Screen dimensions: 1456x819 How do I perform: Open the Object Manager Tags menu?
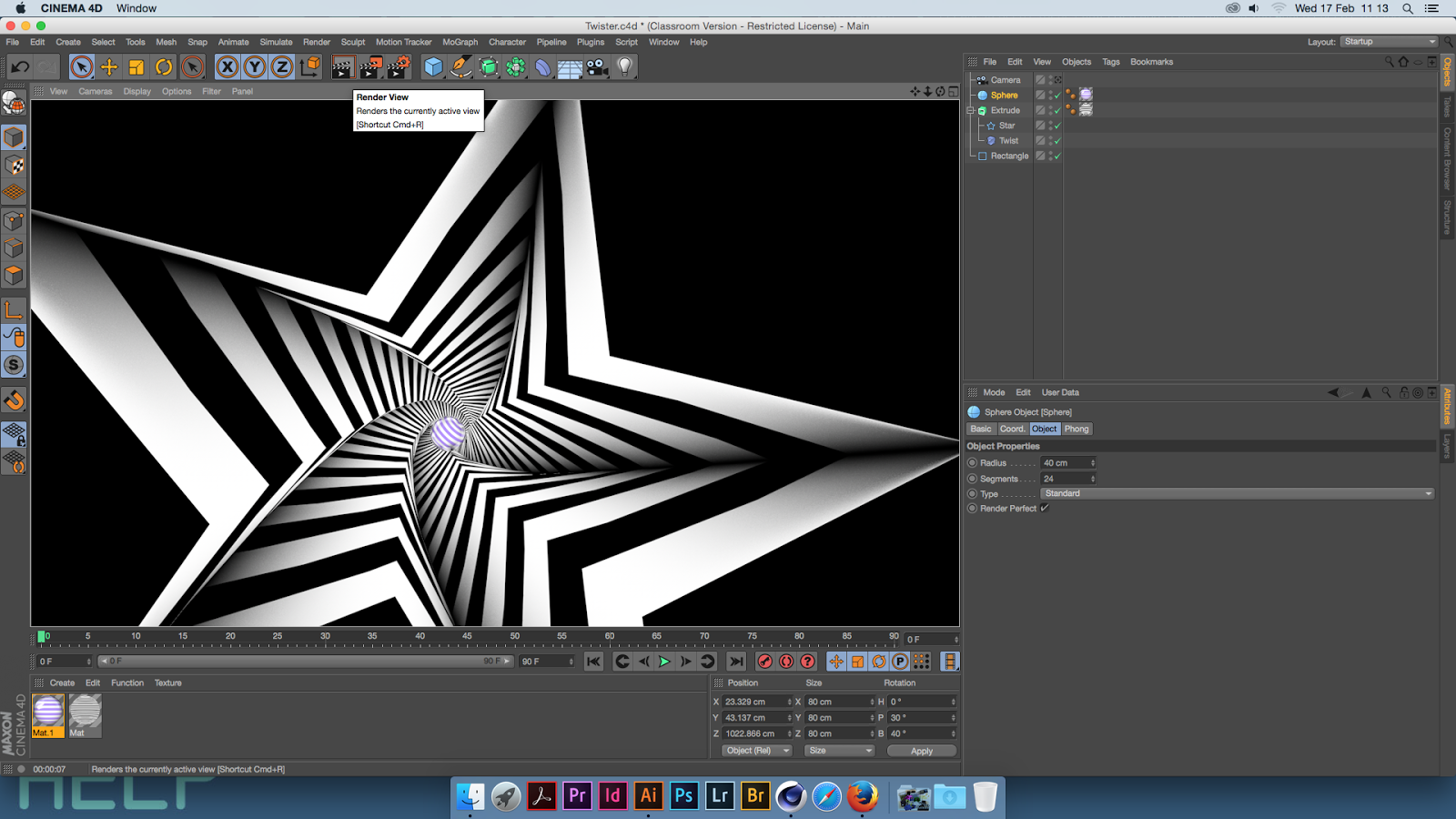(1111, 62)
